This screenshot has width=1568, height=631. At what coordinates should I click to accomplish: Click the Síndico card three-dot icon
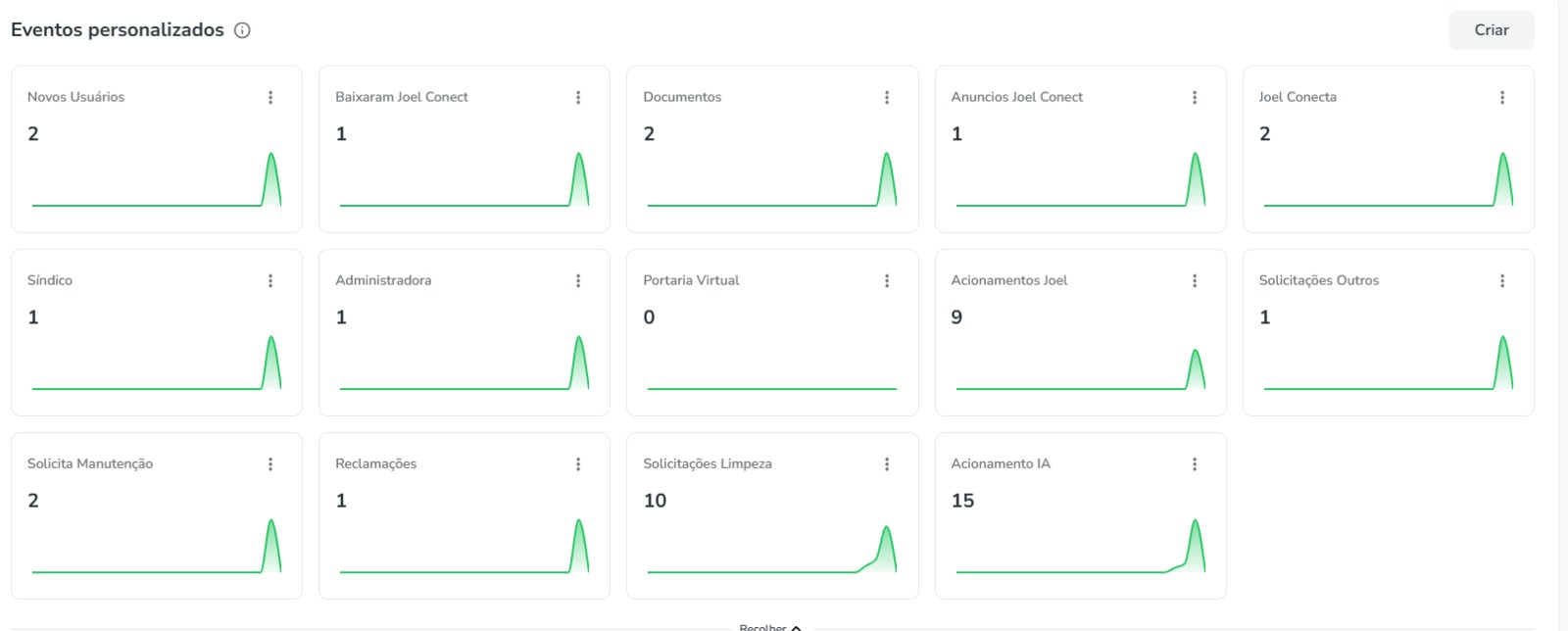pyautogui.click(x=270, y=280)
